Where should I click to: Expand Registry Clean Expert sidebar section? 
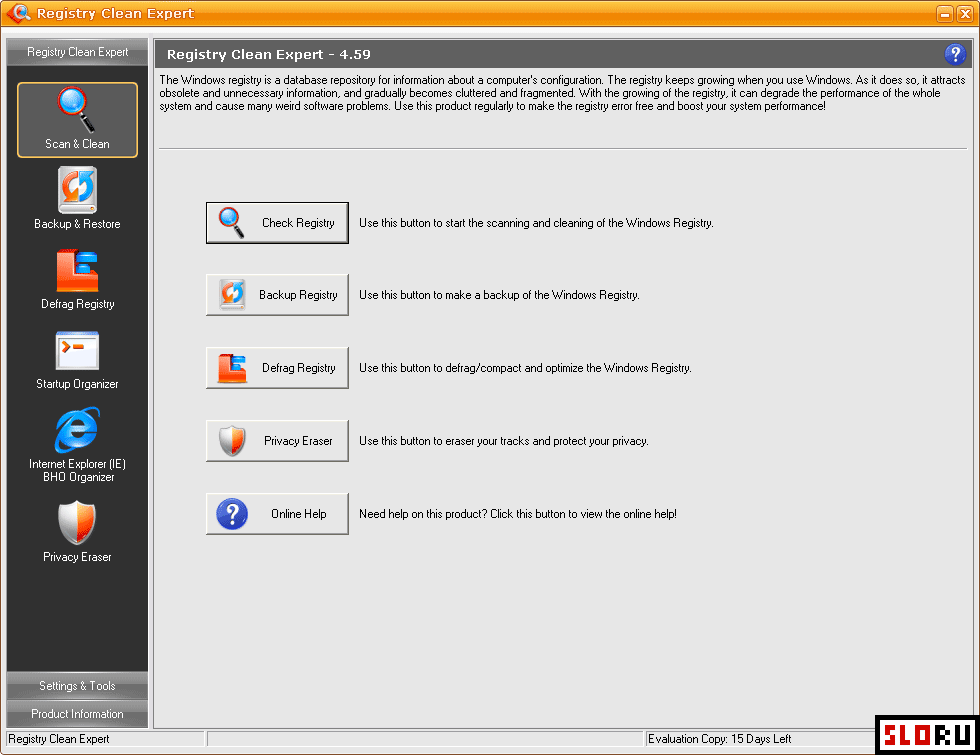78,52
